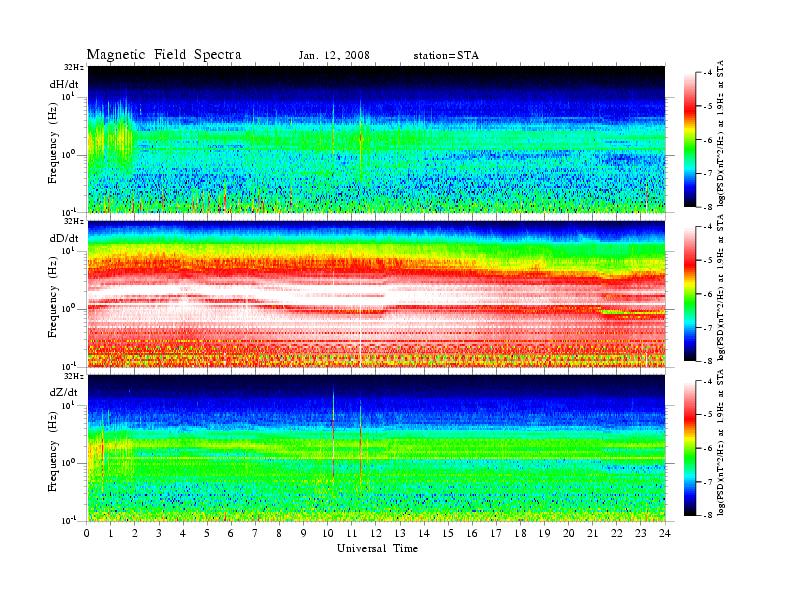This screenshot has height=612, width=792.
Task: Select the "Jan. 12, 2008" date label
Action: tap(334, 56)
